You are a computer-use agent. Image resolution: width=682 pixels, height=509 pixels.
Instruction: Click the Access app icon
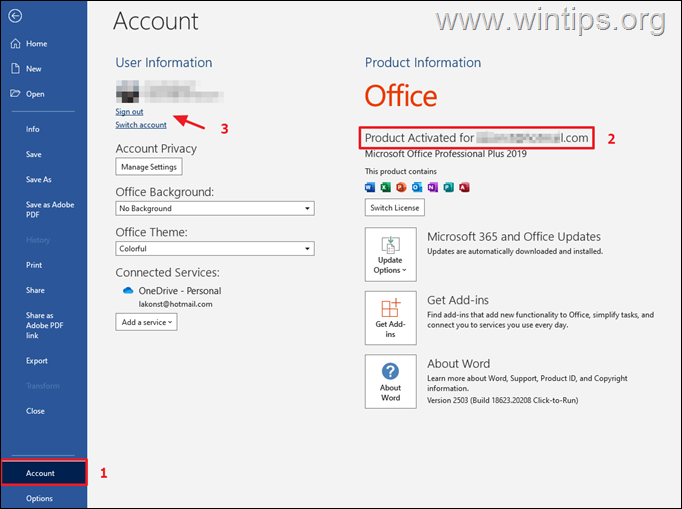[464, 187]
